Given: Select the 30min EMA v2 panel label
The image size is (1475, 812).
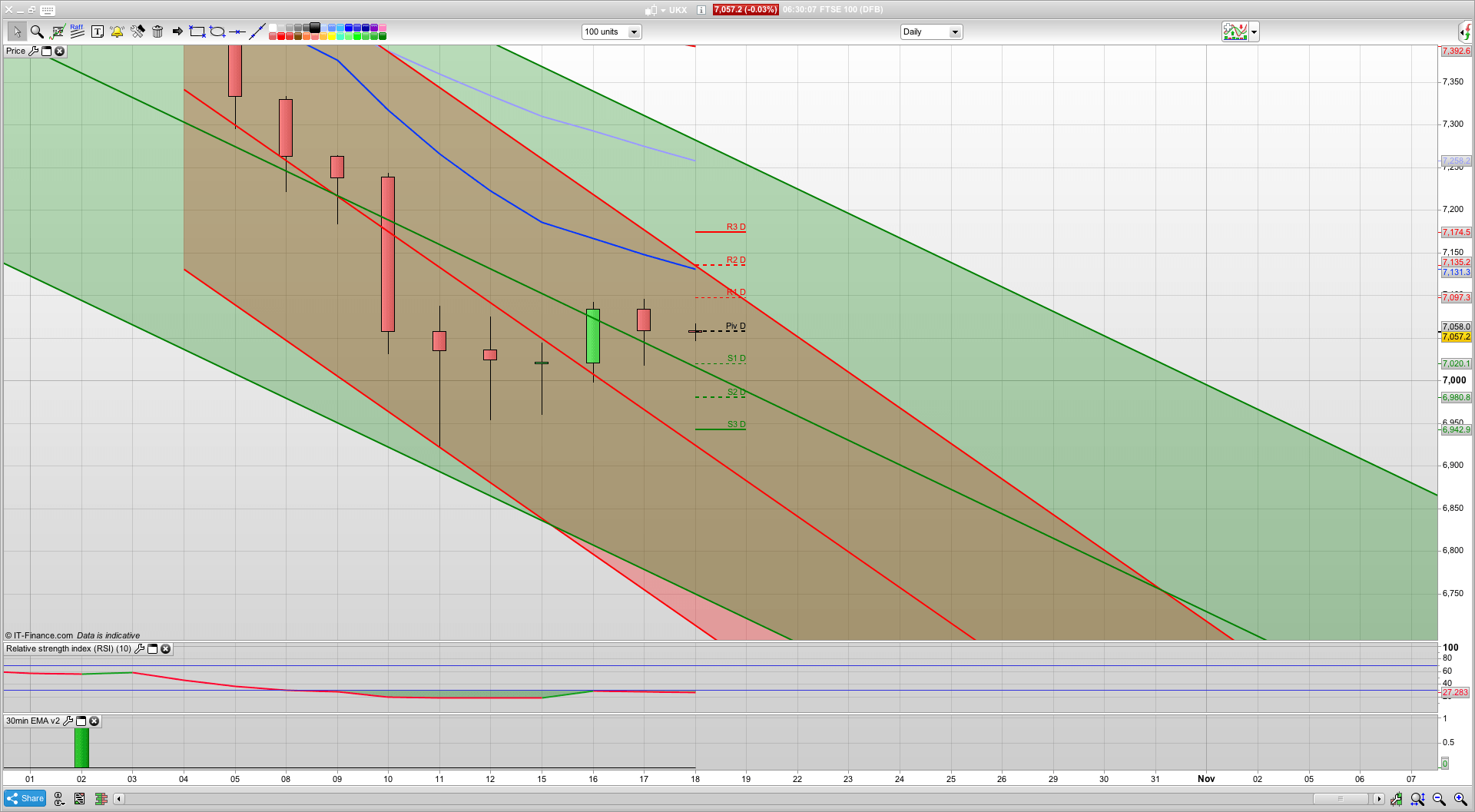Looking at the screenshot, I should point(32,721).
